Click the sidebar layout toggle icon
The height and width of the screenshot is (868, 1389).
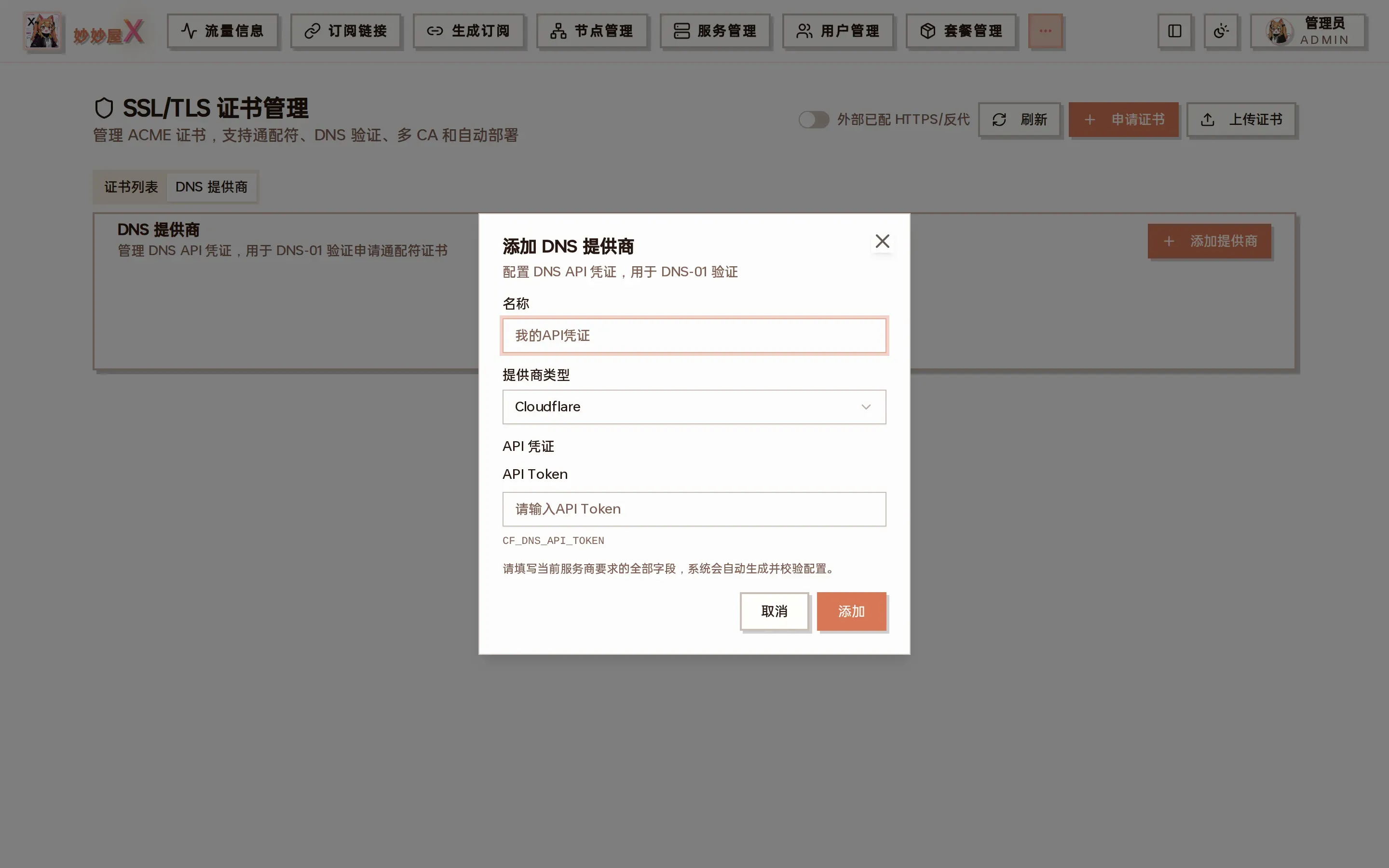point(1174,31)
